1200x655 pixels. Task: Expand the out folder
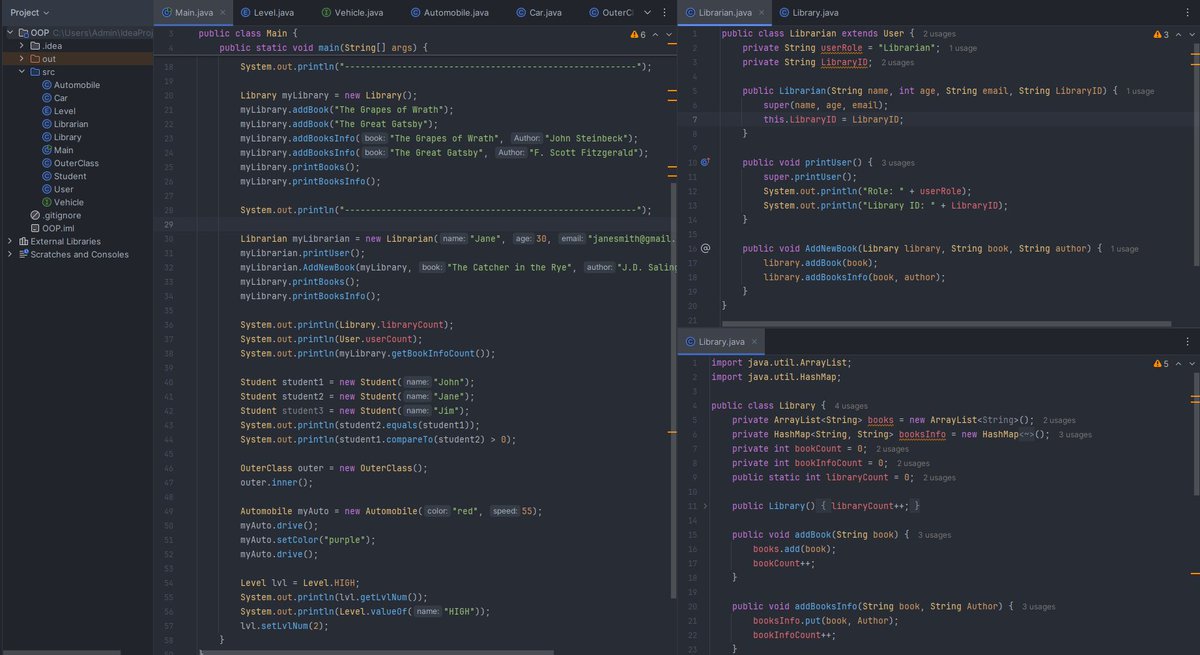coord(23,59)
